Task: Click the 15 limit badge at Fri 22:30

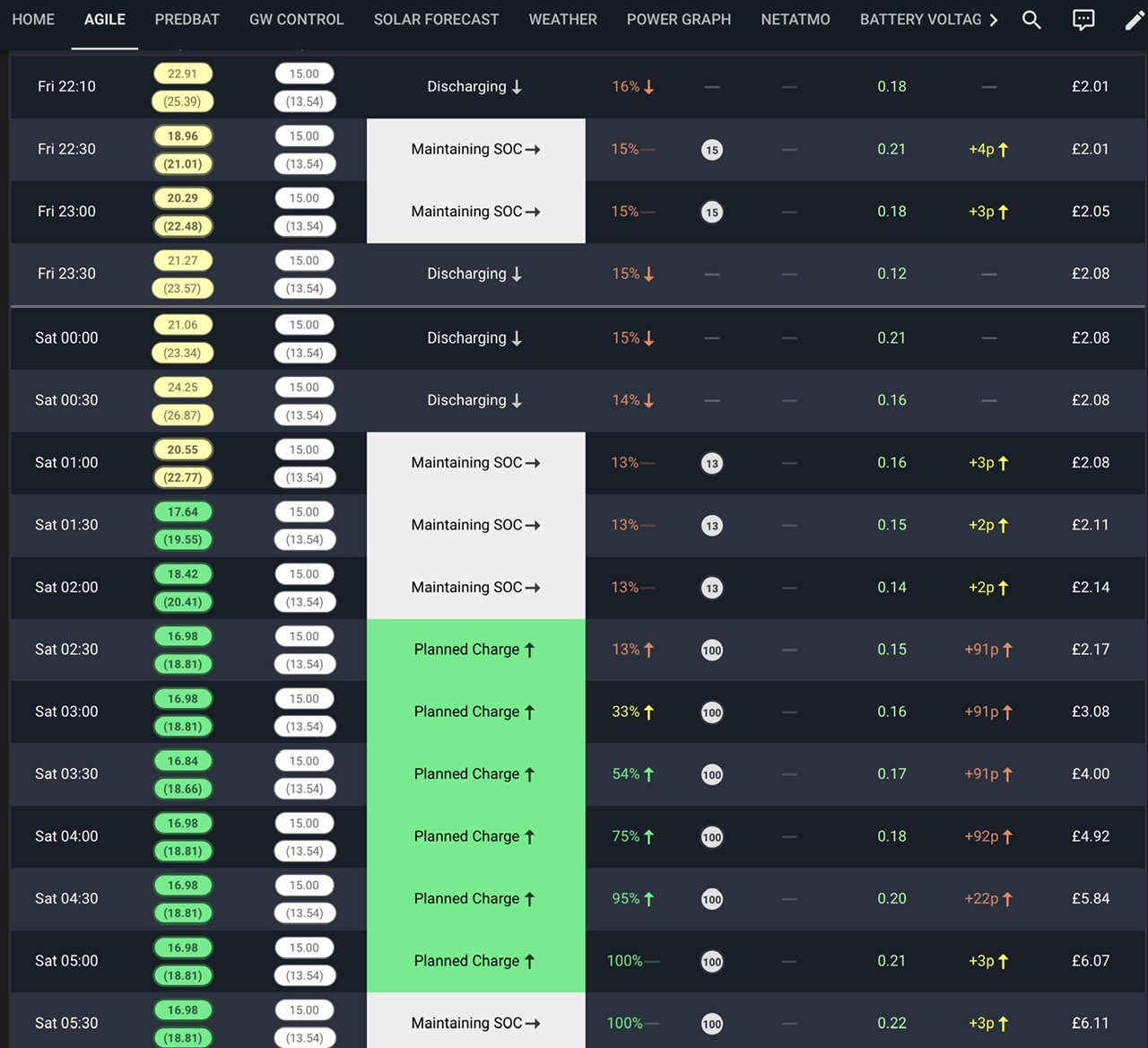Action: tap(712, 150)
